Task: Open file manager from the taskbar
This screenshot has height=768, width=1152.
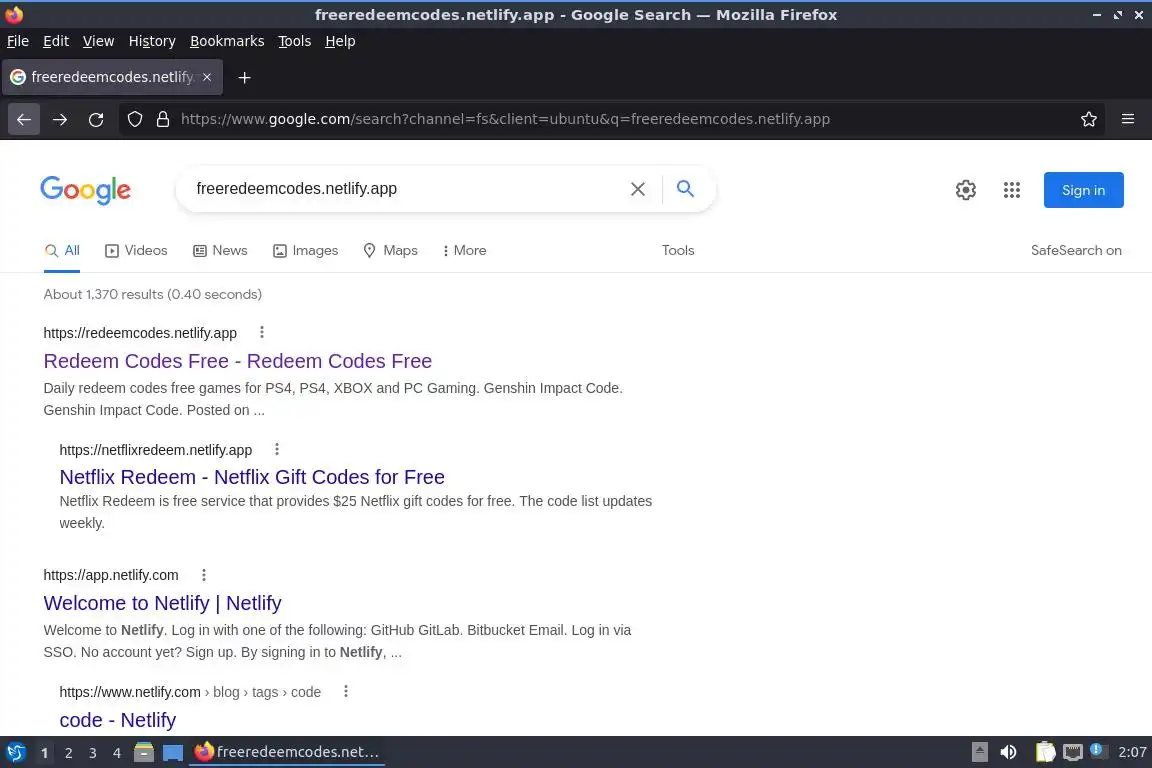Action: pyautogui.click(x=144, y=753)
